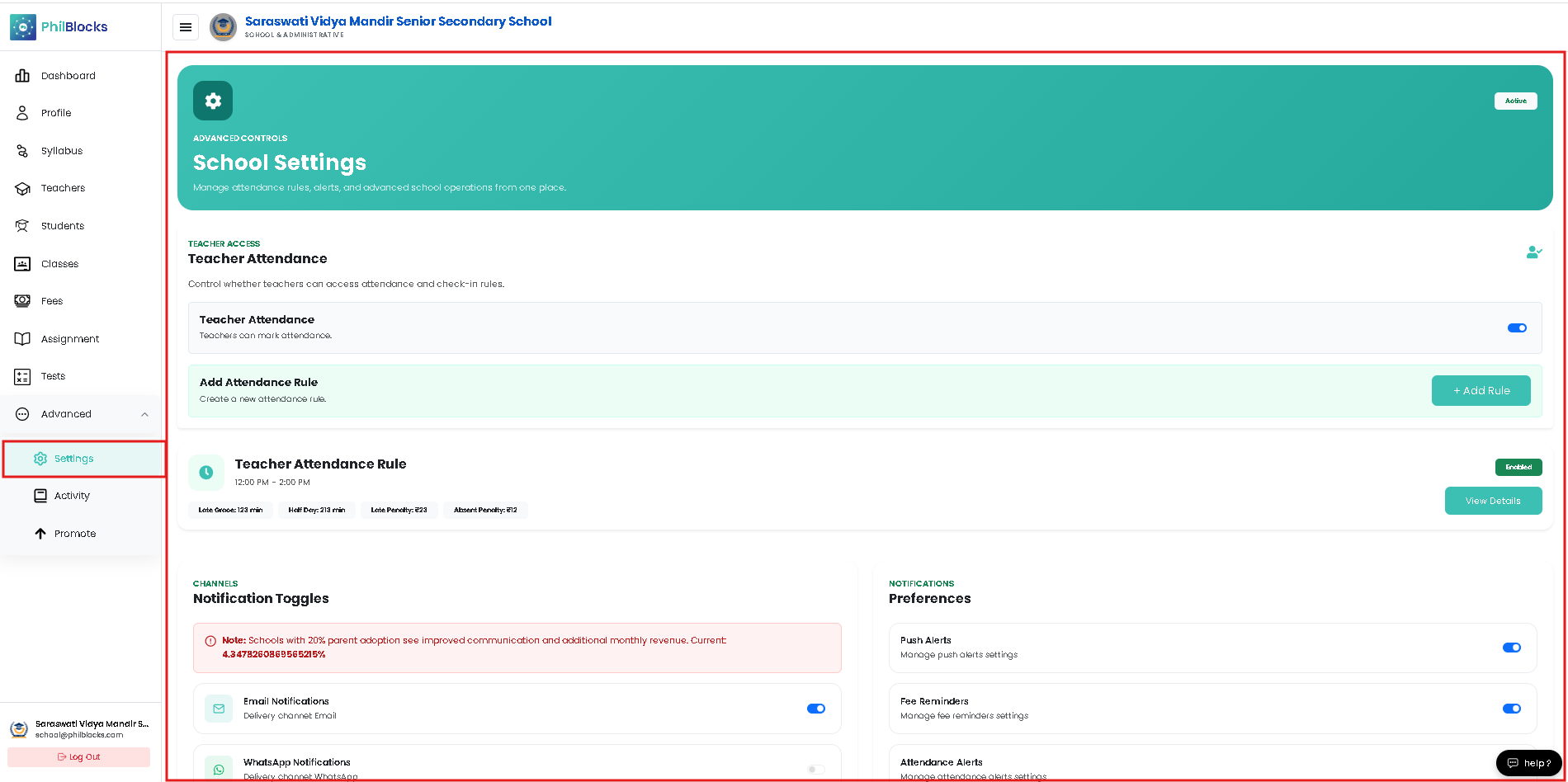Click the gear icon in School Settings banner
1568x782 pixels.
point(213,101)
